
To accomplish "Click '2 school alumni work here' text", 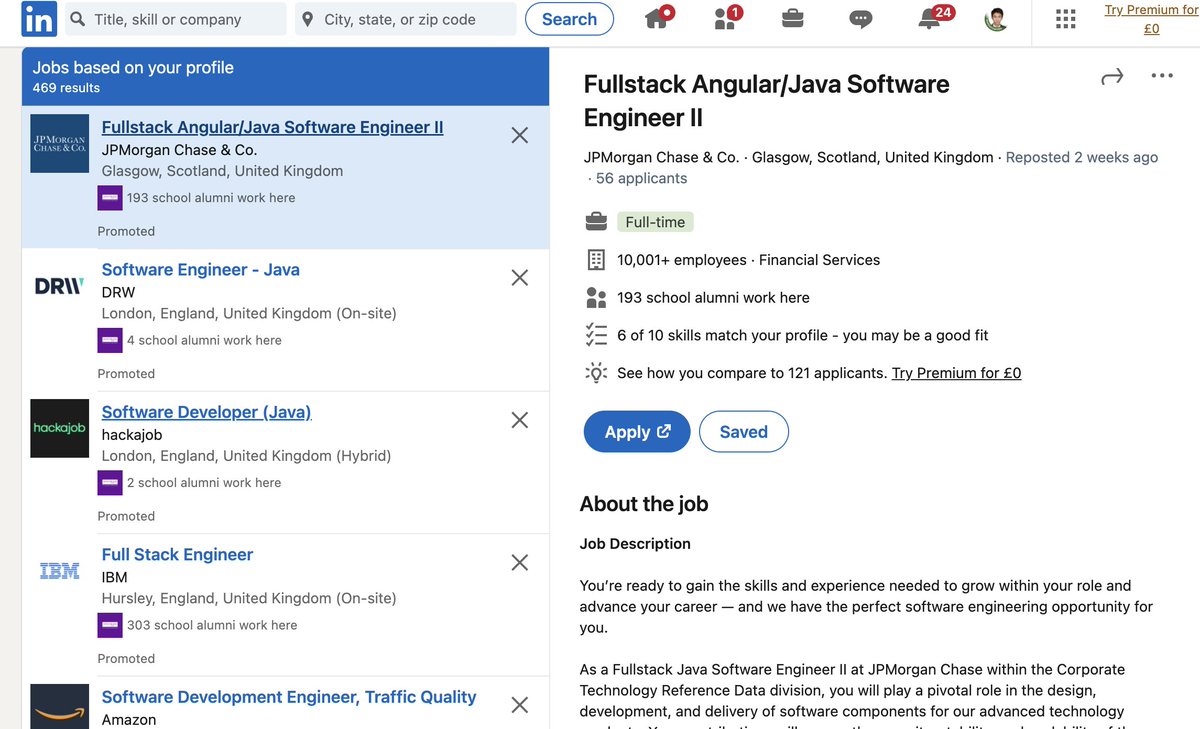I will (x=204, y=483).
